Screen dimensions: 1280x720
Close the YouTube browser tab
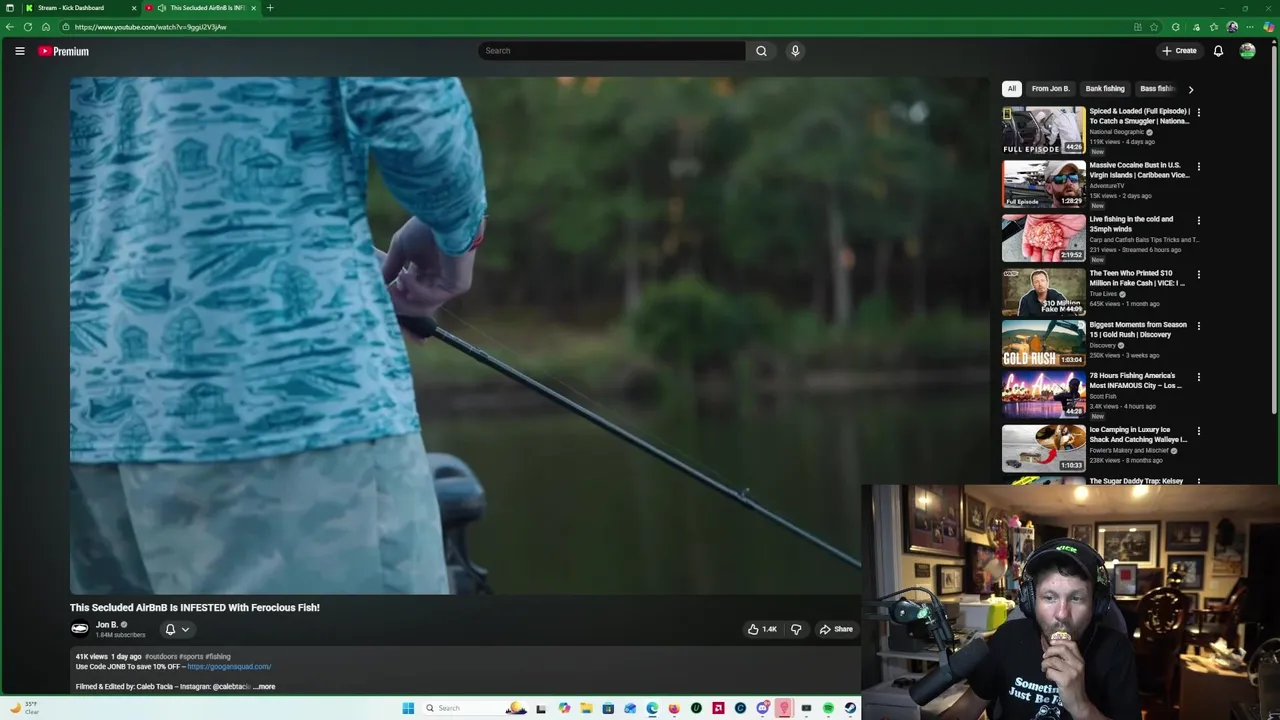click(253, 8)
